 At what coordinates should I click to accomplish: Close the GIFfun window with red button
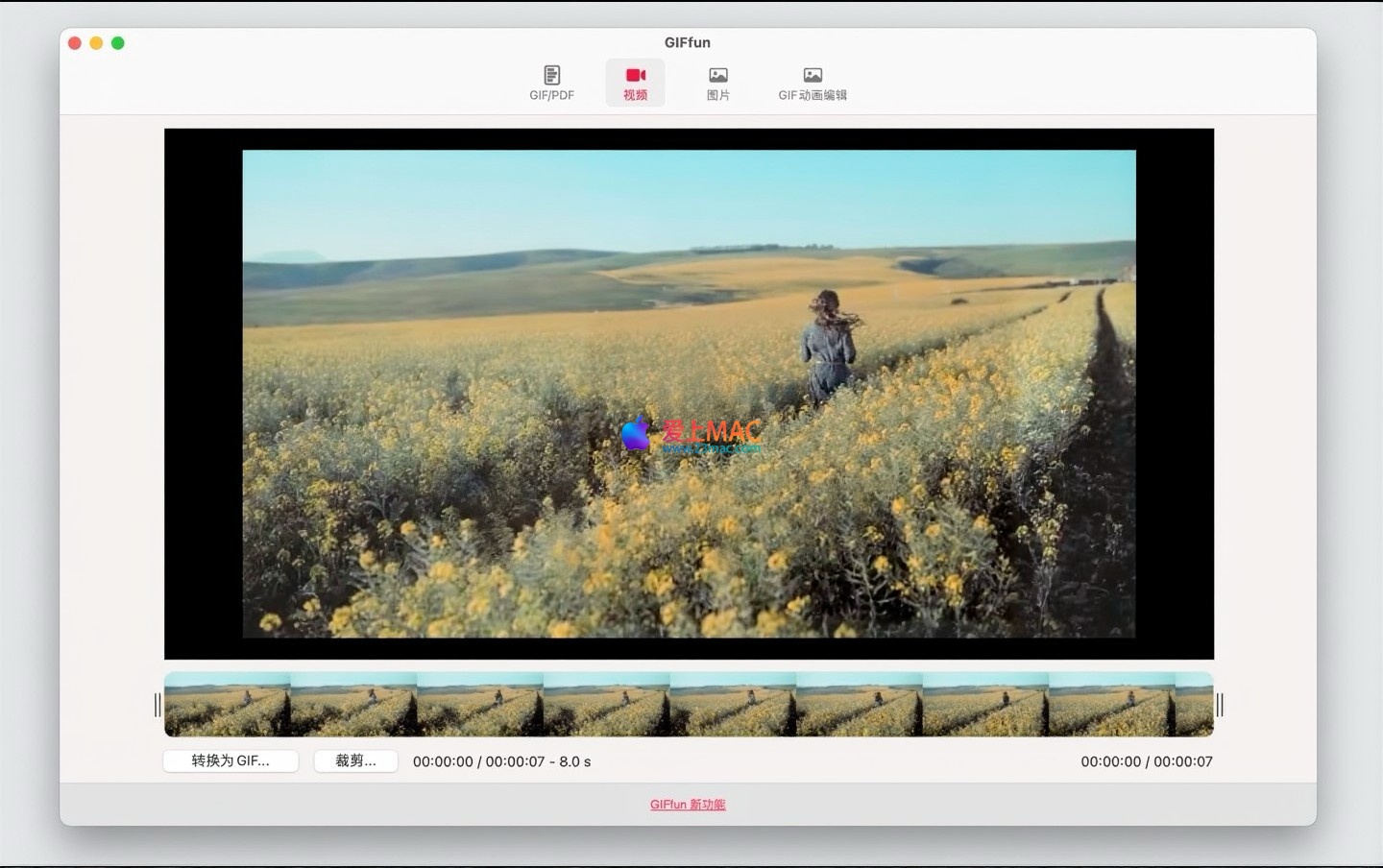pyautogui.click(x=75, y=43)
